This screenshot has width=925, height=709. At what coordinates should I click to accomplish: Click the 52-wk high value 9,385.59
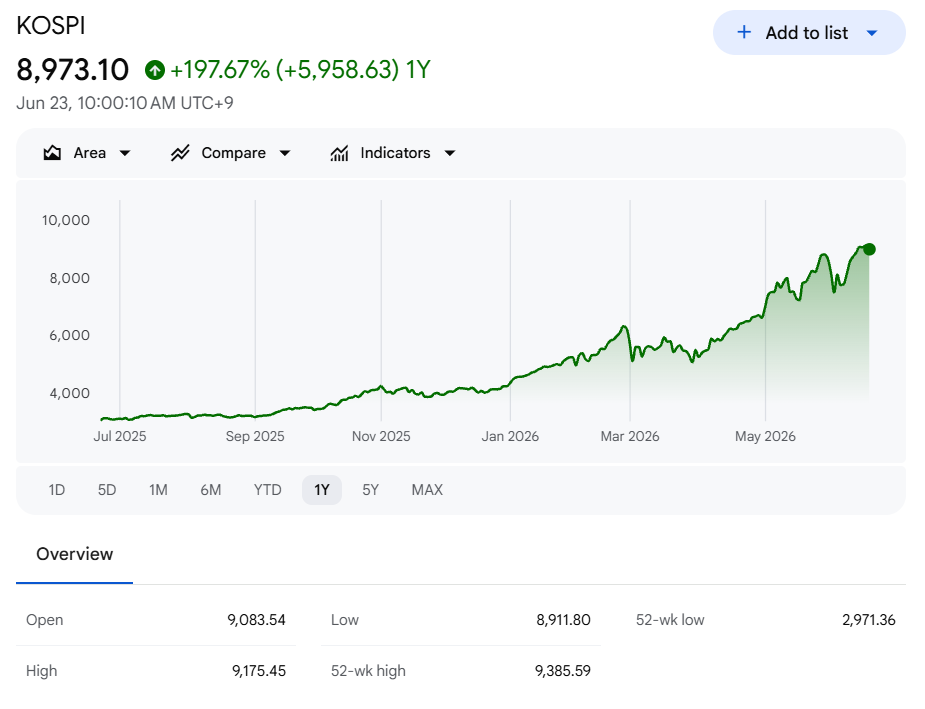(x=563, y=671)
